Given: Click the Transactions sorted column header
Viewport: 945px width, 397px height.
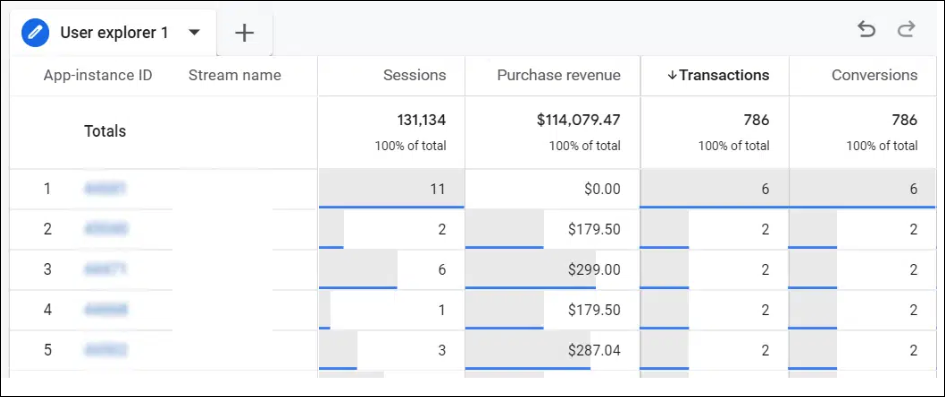Looking at the screenshot, I should point(718,75).
